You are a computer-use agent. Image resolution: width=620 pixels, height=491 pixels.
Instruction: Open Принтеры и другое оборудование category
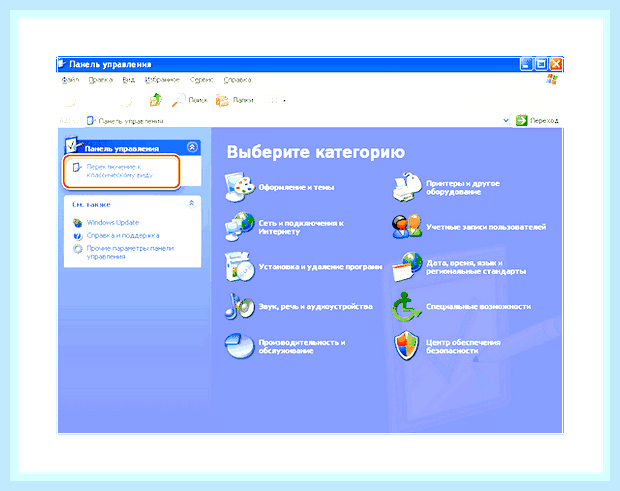(463, 188)
